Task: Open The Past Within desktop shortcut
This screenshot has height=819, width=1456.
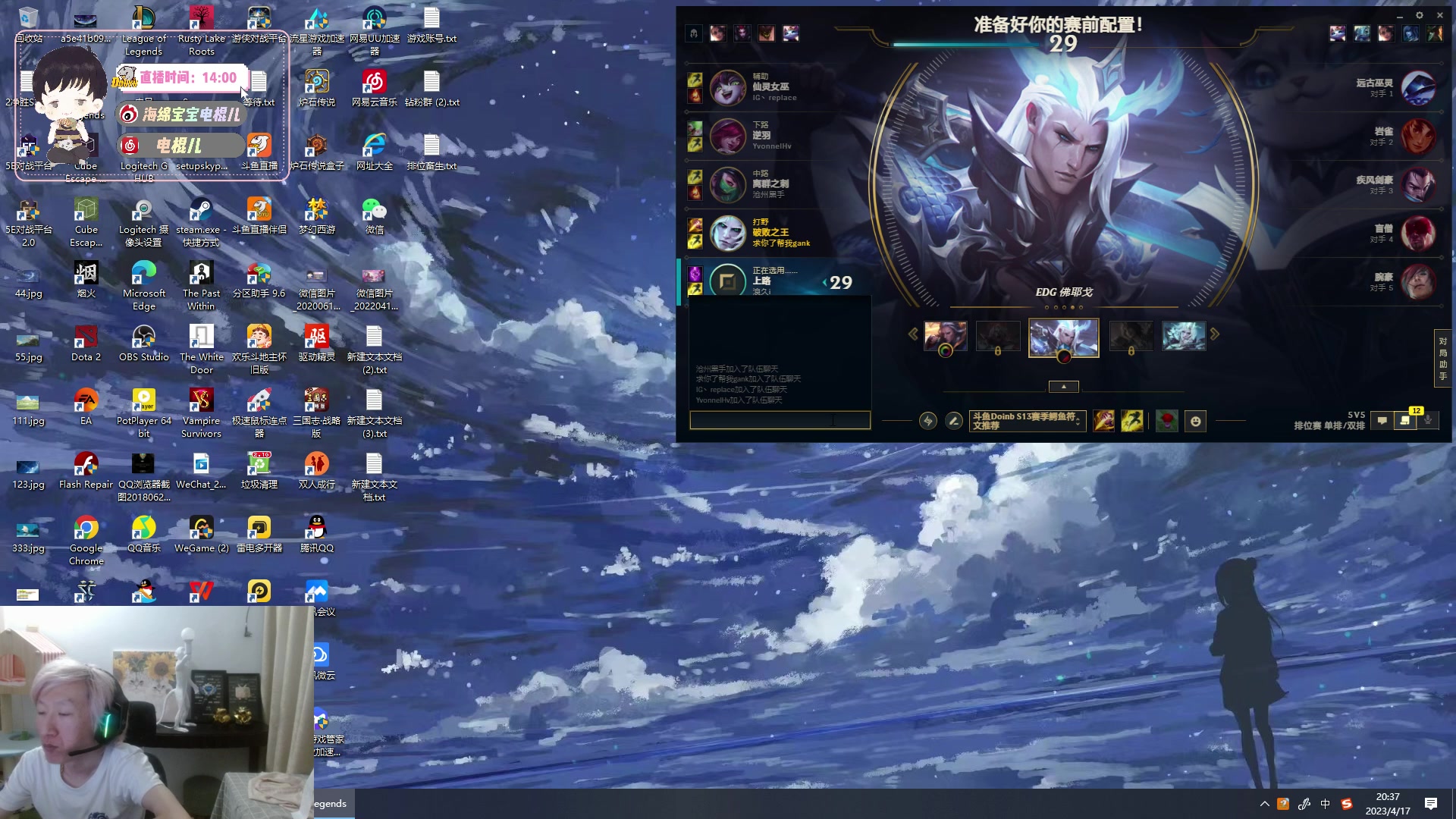Action: [201, 285]
